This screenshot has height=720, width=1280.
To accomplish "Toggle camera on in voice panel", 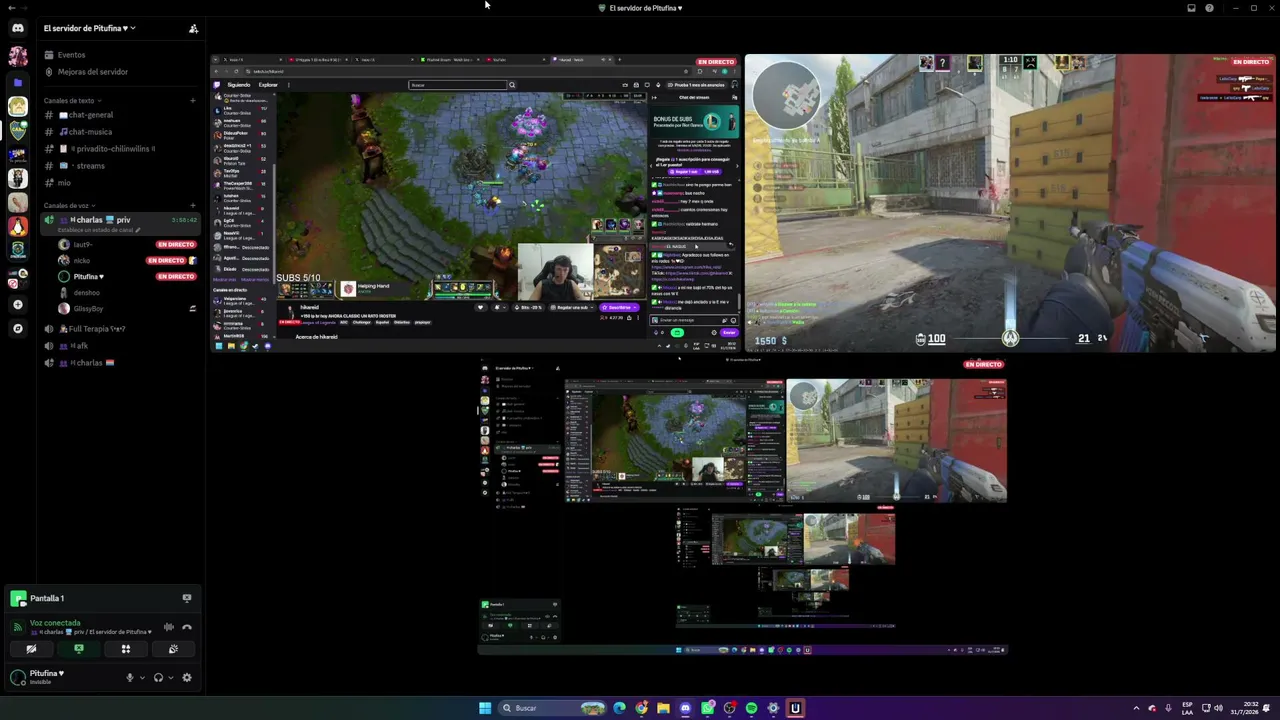I will pyautogui.click(x=31, y=649).
